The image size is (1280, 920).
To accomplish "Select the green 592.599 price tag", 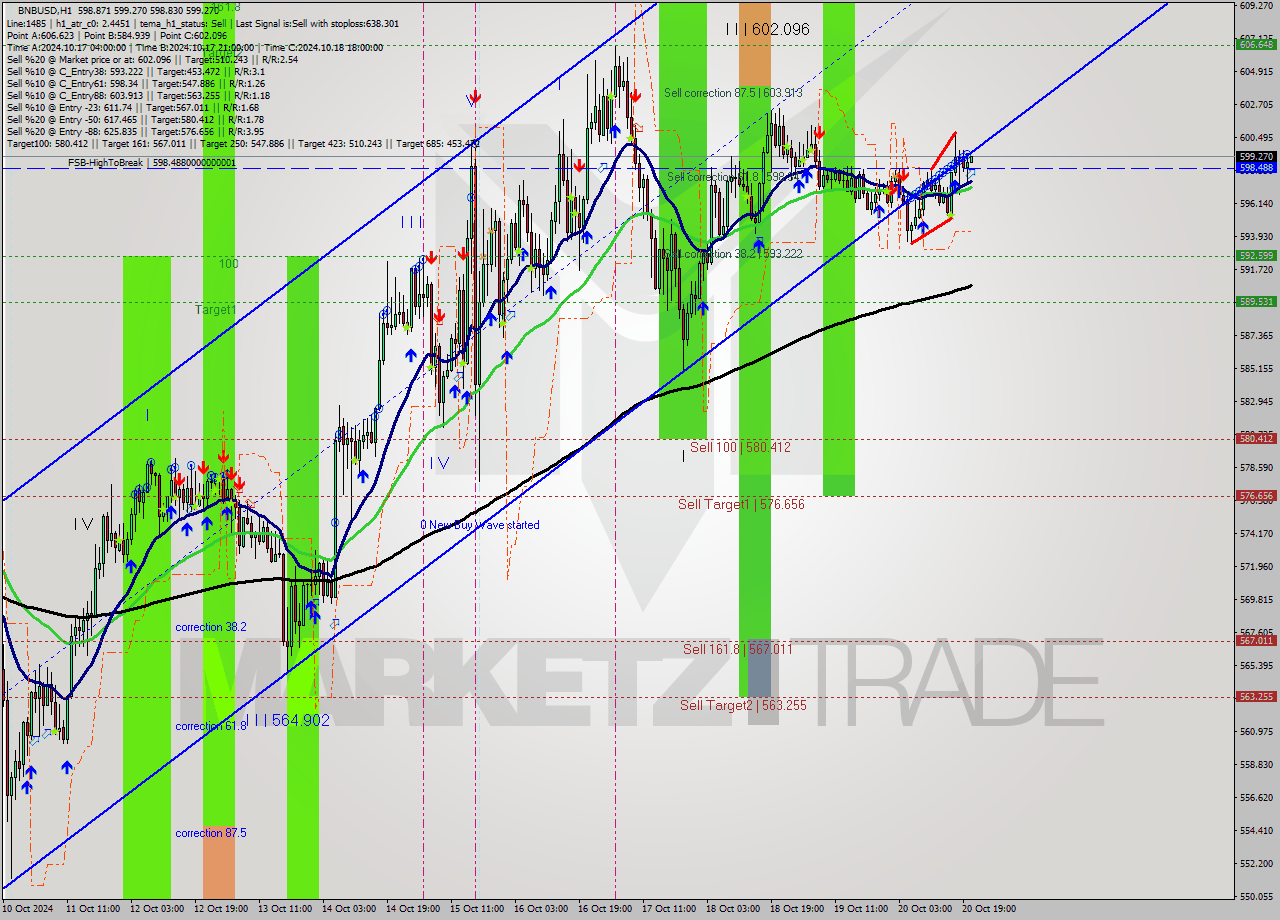I will point(1256,256).
